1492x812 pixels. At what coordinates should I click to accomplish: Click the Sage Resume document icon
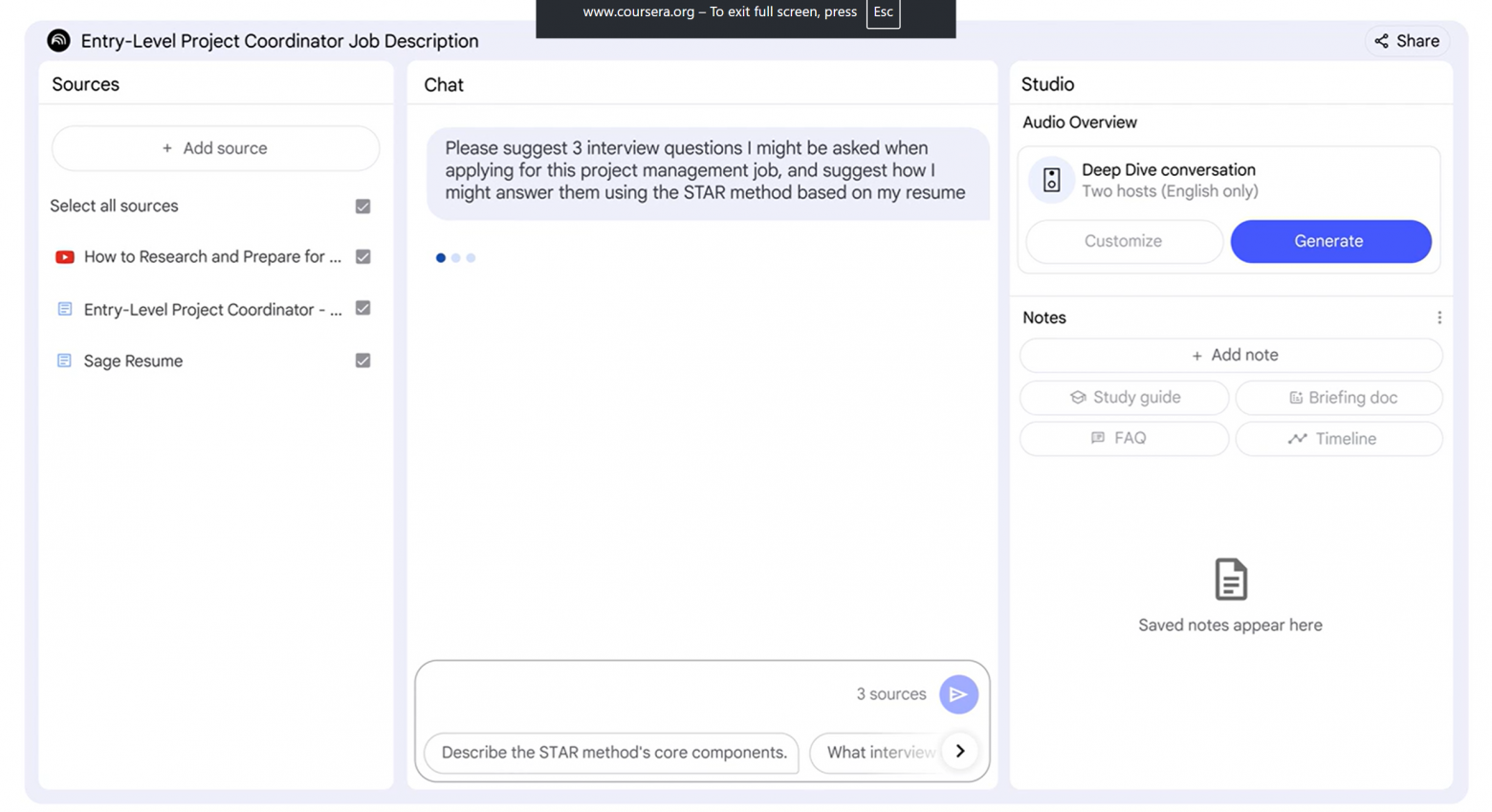coord(64,361)
